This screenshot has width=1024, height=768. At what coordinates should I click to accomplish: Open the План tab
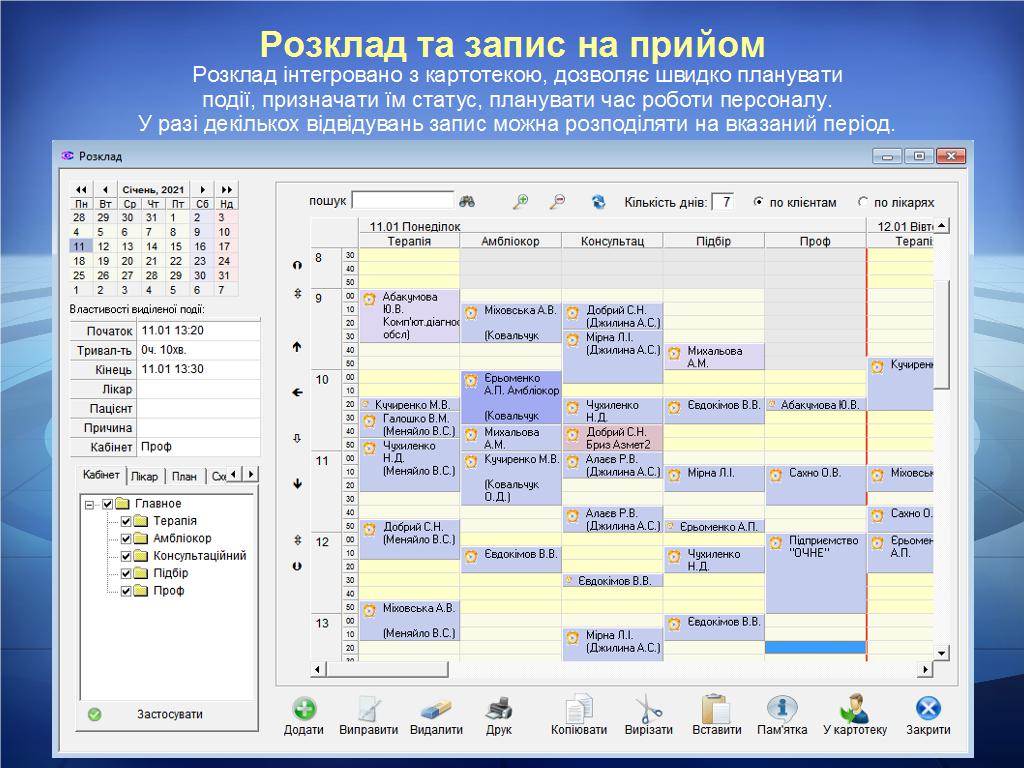pos(183,476)
